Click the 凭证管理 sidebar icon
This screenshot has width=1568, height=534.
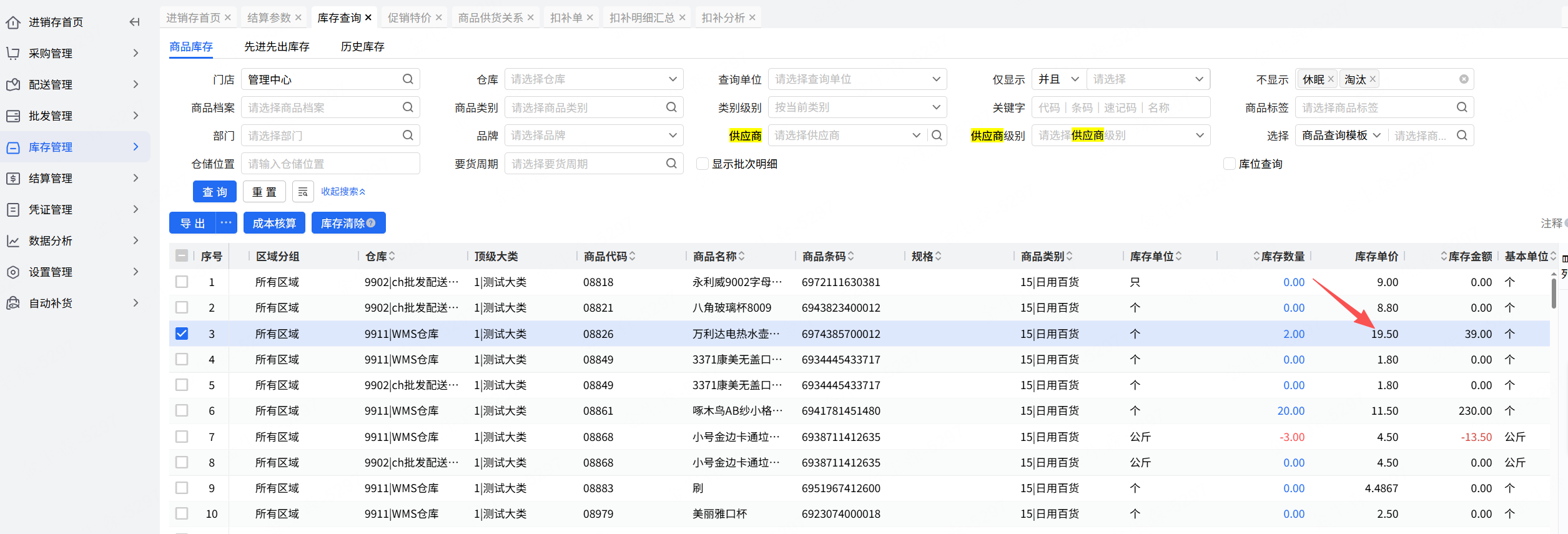(x=13, y=210)
